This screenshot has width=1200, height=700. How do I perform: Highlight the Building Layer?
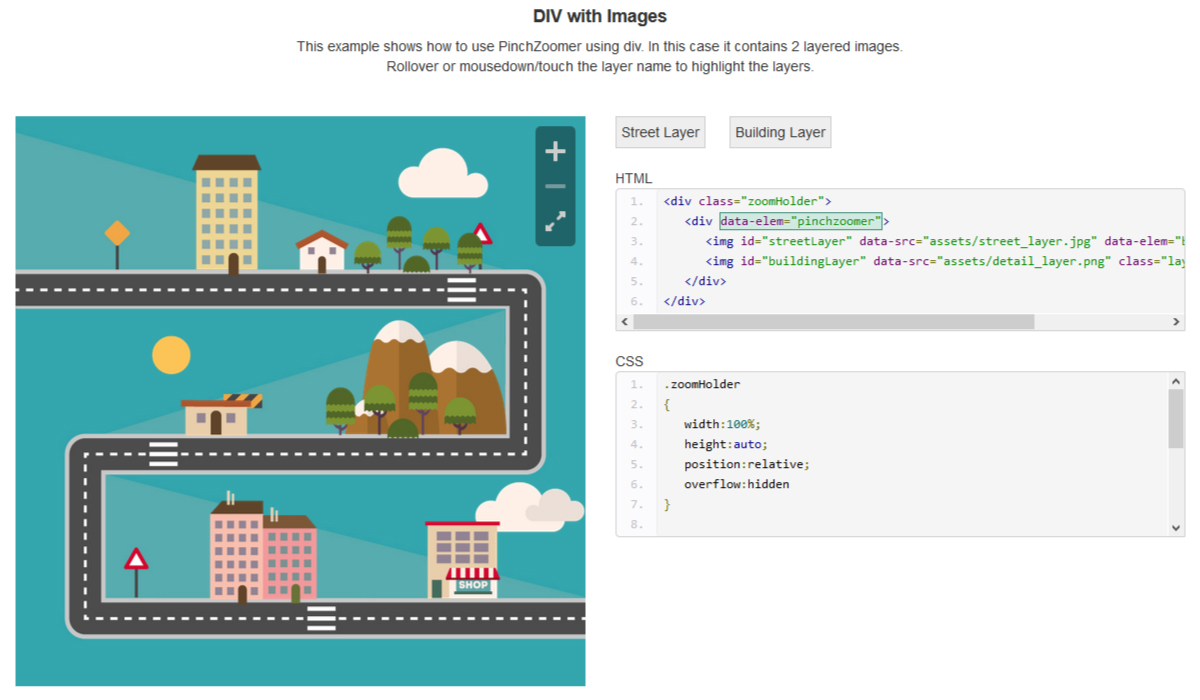[780, 132]
